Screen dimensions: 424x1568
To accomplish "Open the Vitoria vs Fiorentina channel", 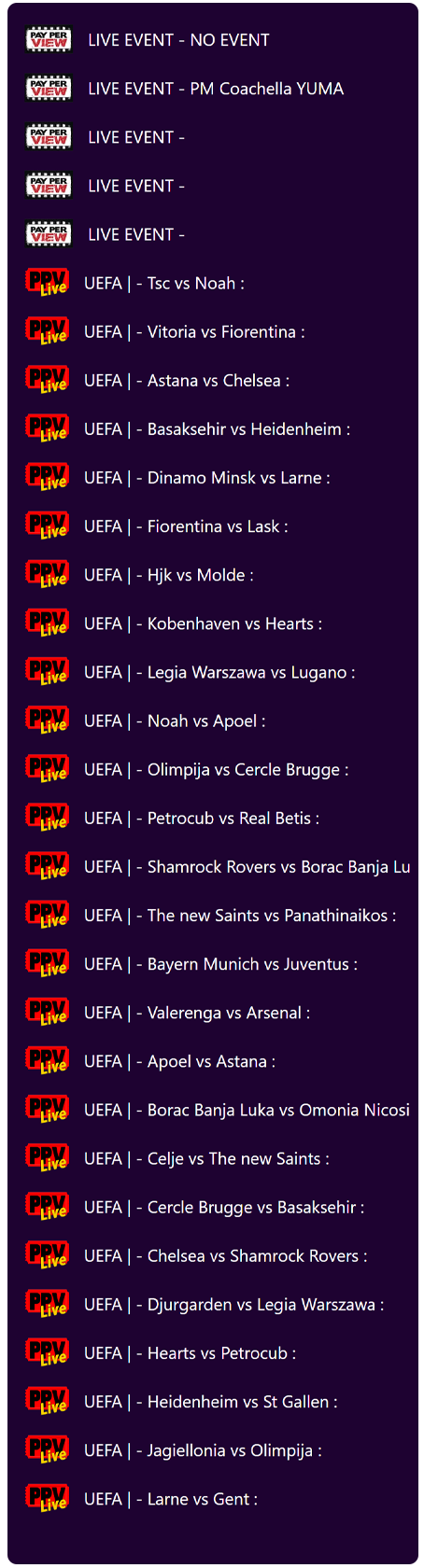I will tap(213, 331).
